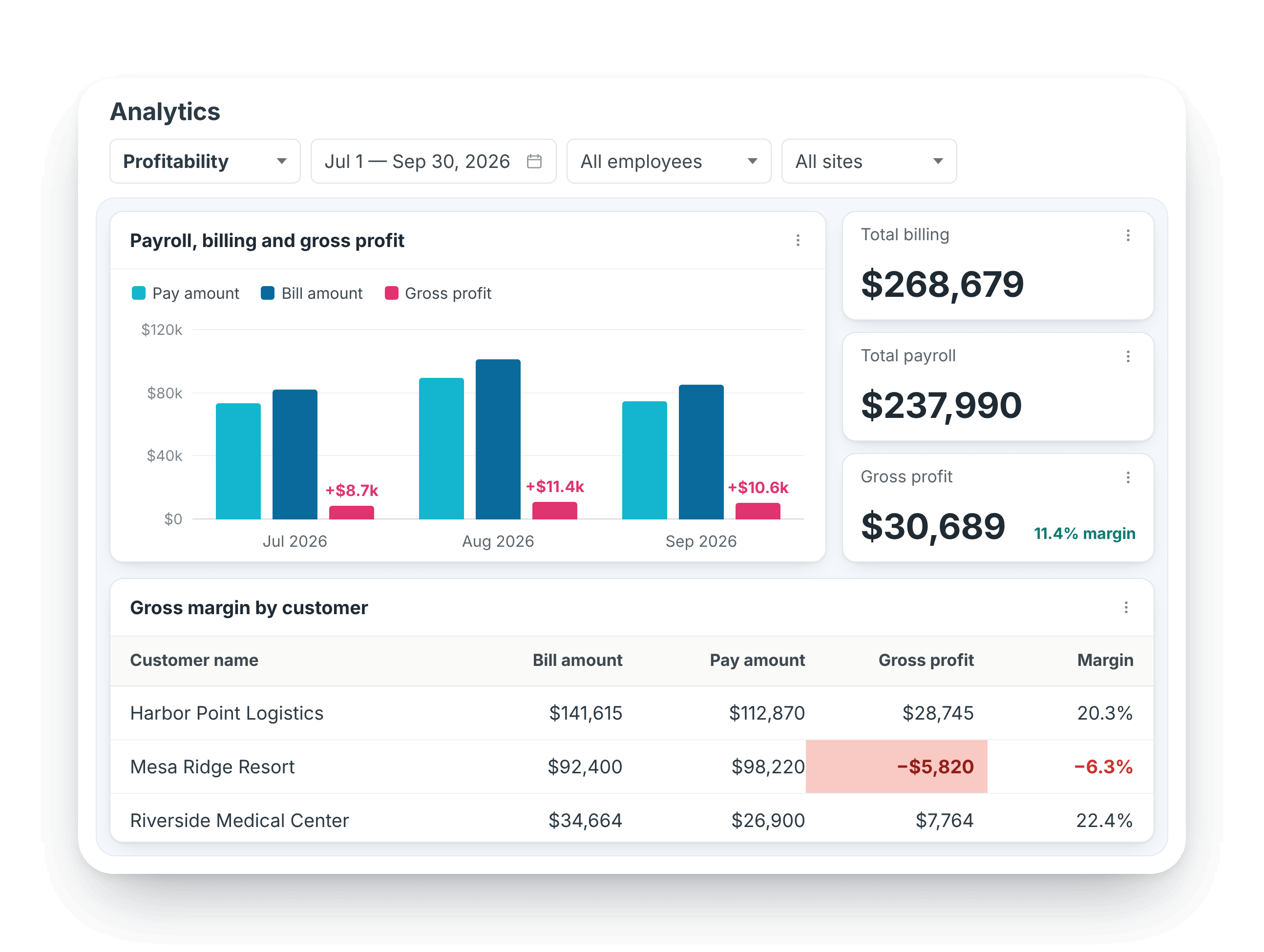Open the Profitability report dropdown
Viewport: 1264px width, 952px height.
(205, 162)
